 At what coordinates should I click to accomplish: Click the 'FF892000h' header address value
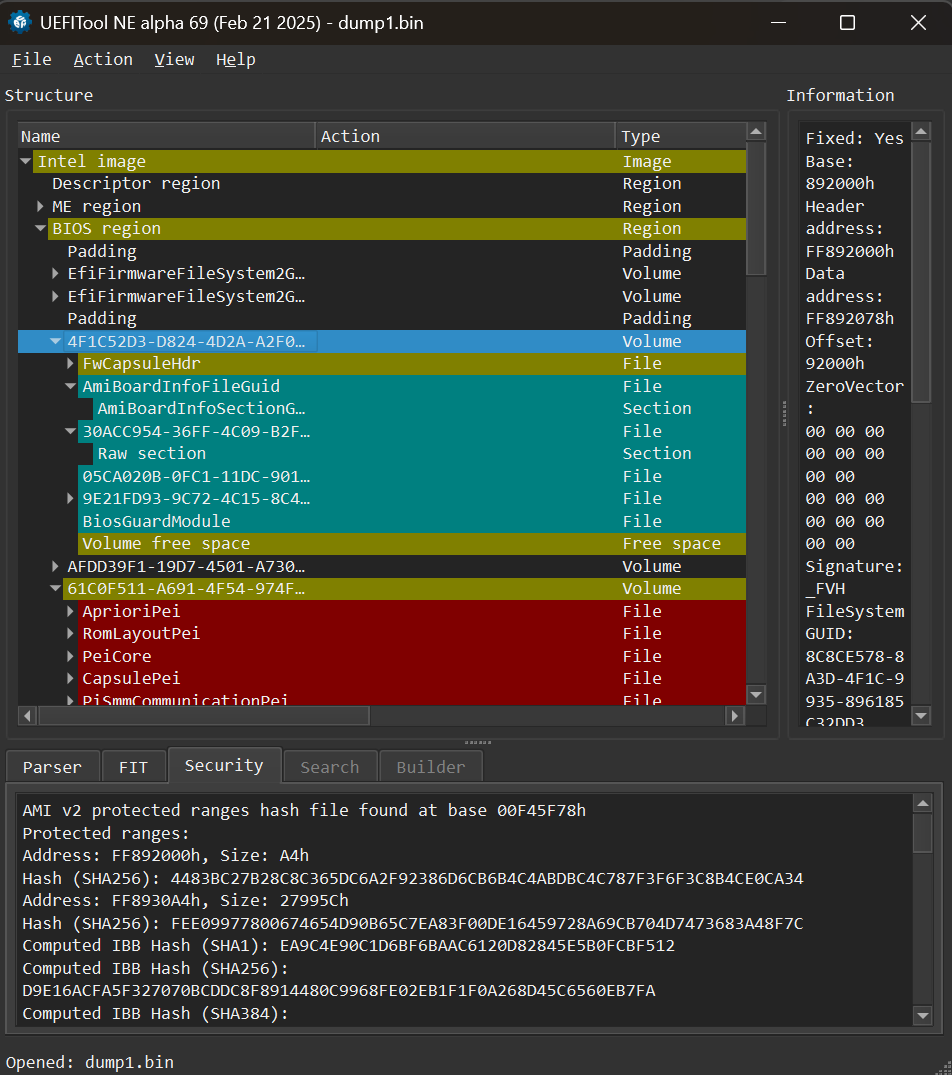850,251
